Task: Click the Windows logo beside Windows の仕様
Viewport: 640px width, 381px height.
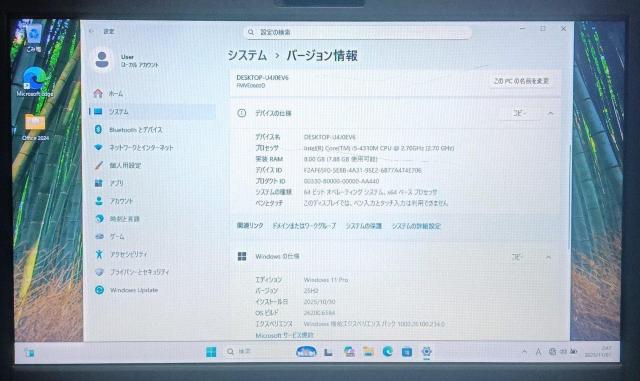Action: click(x=242, y=256)
